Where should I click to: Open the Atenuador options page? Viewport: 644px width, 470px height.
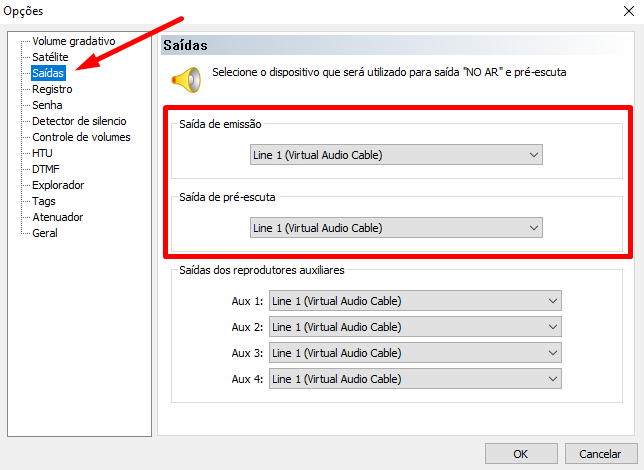tap(58, 217)
